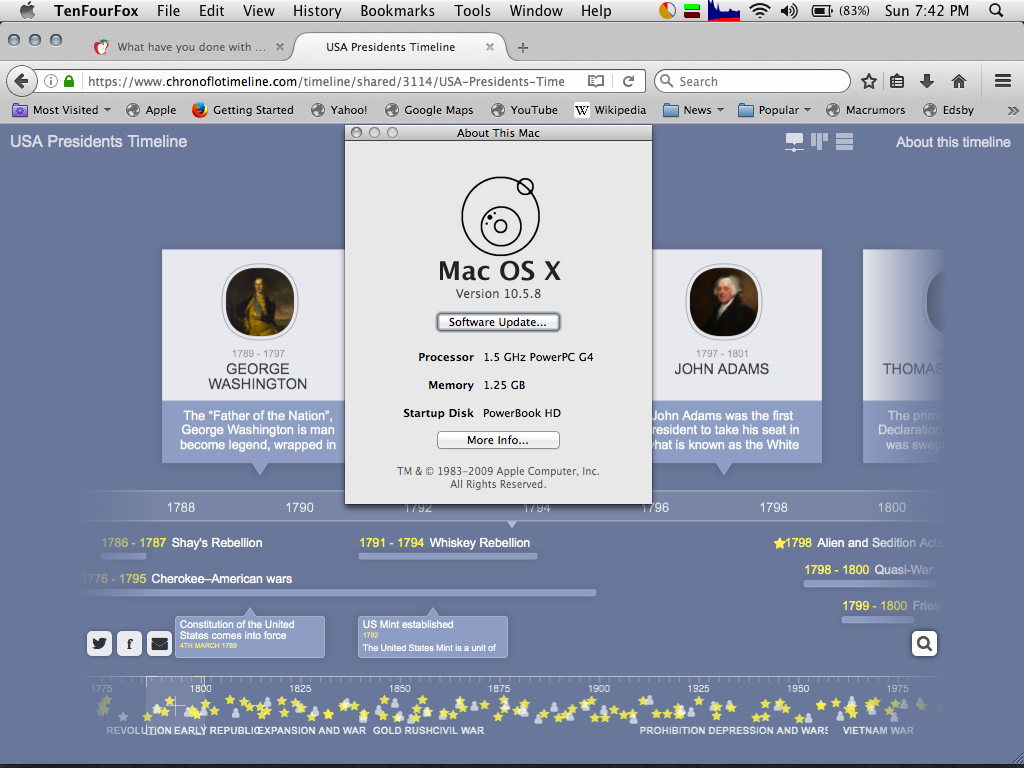The image size is (1024, 768).
Task: Open the Wikipedia bookmark
Action: point(611,110)
